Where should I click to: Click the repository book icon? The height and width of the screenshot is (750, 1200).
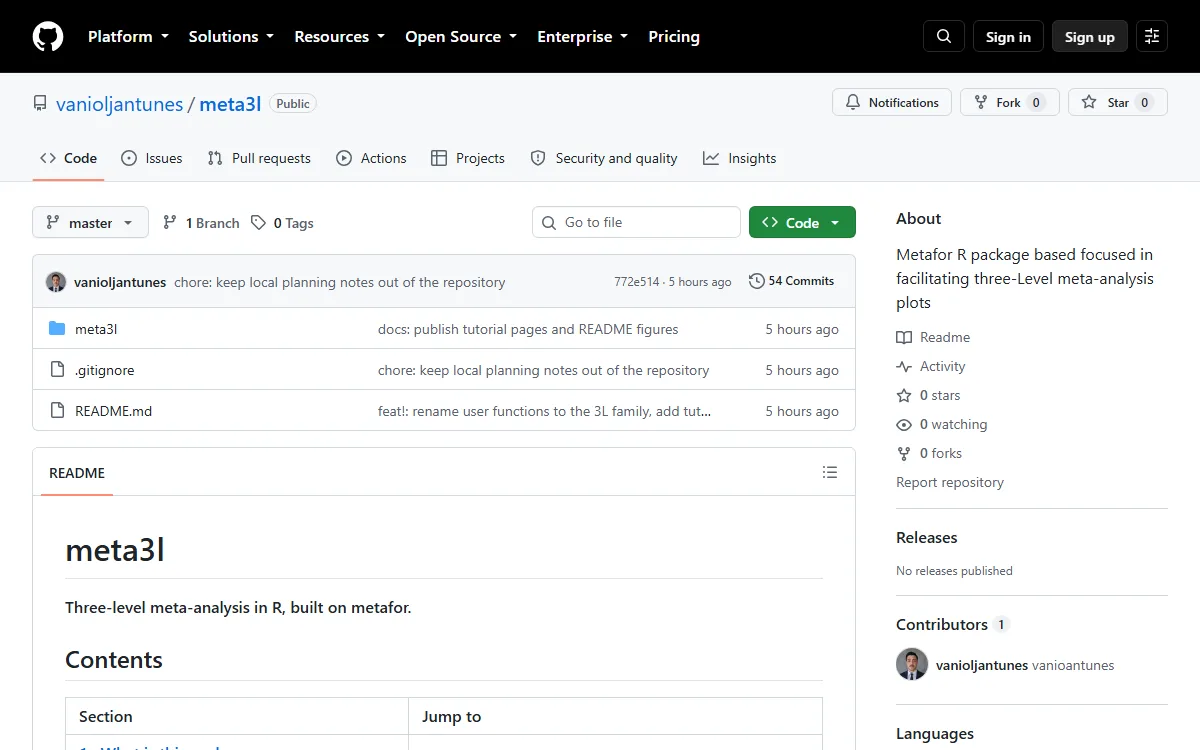click(40, 103)
